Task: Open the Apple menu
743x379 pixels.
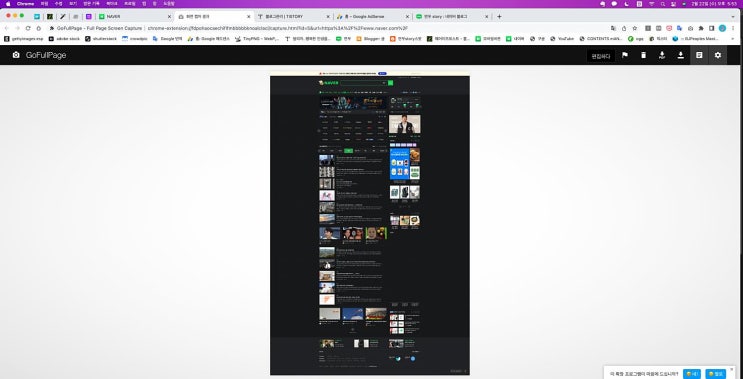Action: click(x=8, y=4)
